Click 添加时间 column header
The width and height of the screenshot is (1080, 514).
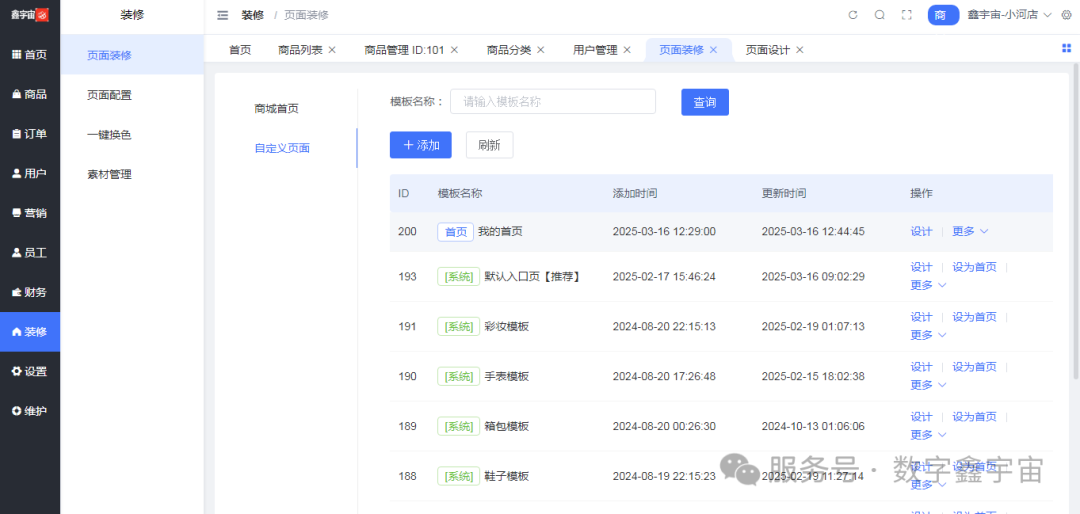point(634,194)
